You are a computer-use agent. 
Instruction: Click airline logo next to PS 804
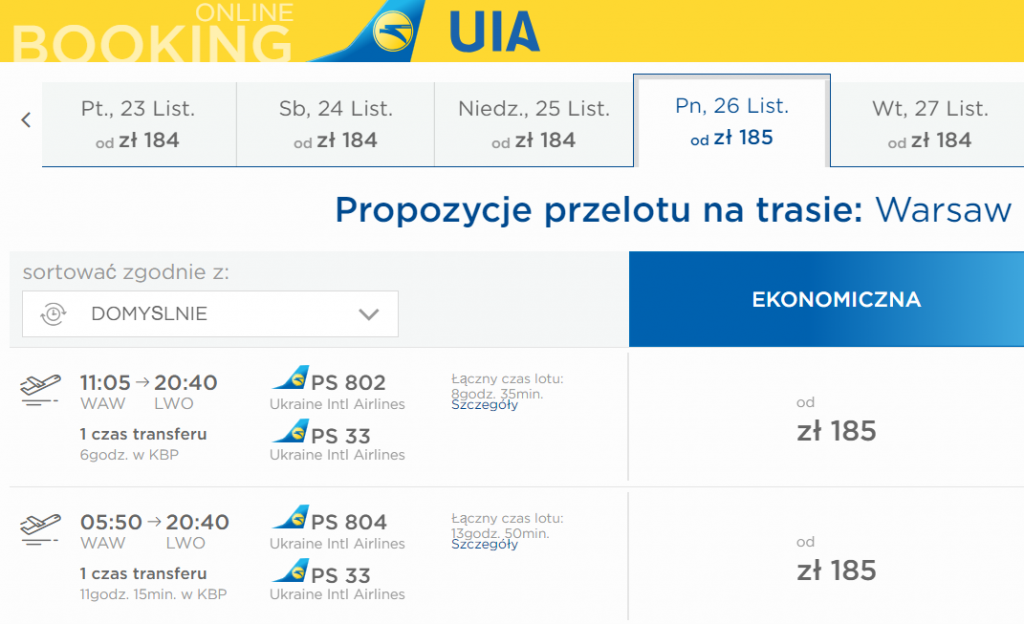(291, 520)
